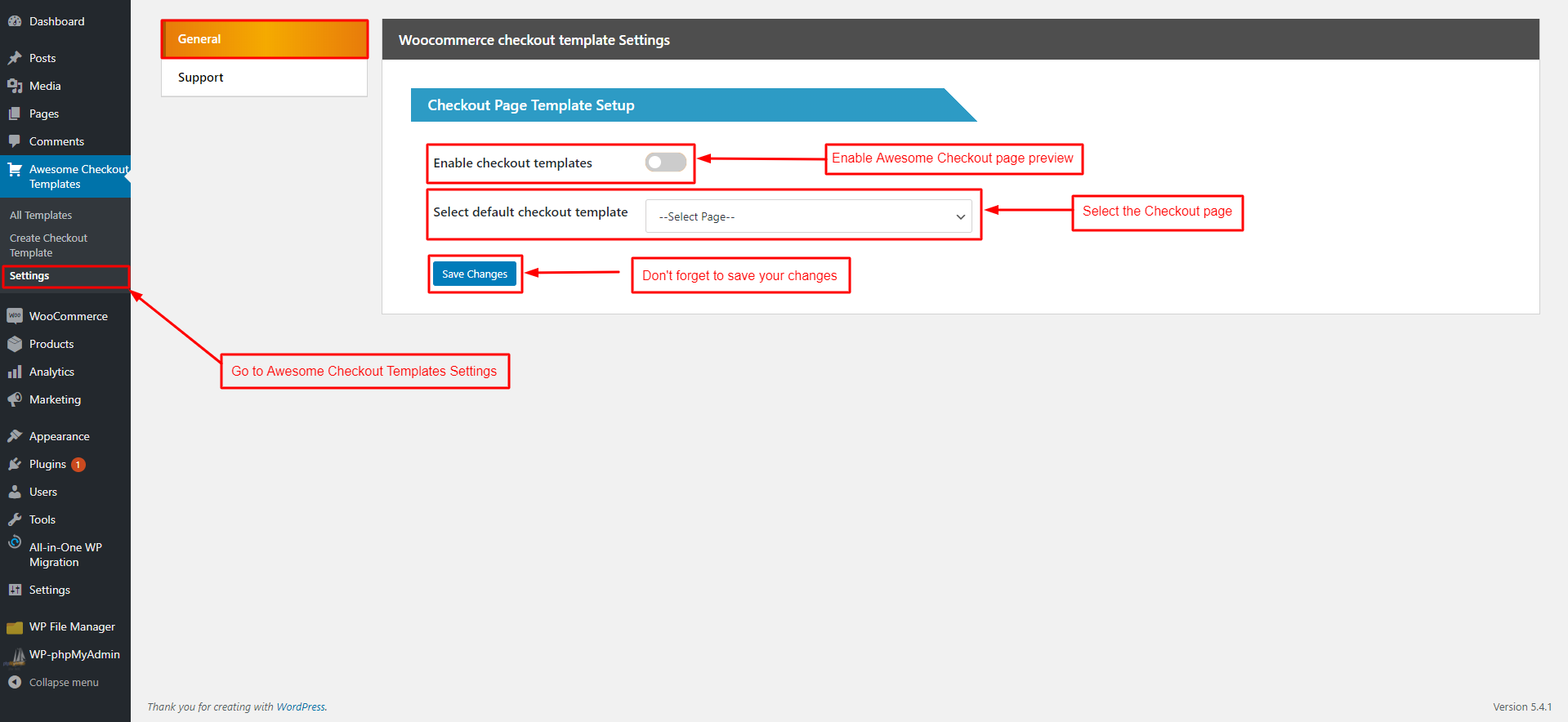Open the Select Page dropdown
The height and width of the screenshot is (722, 1568).
809,216
